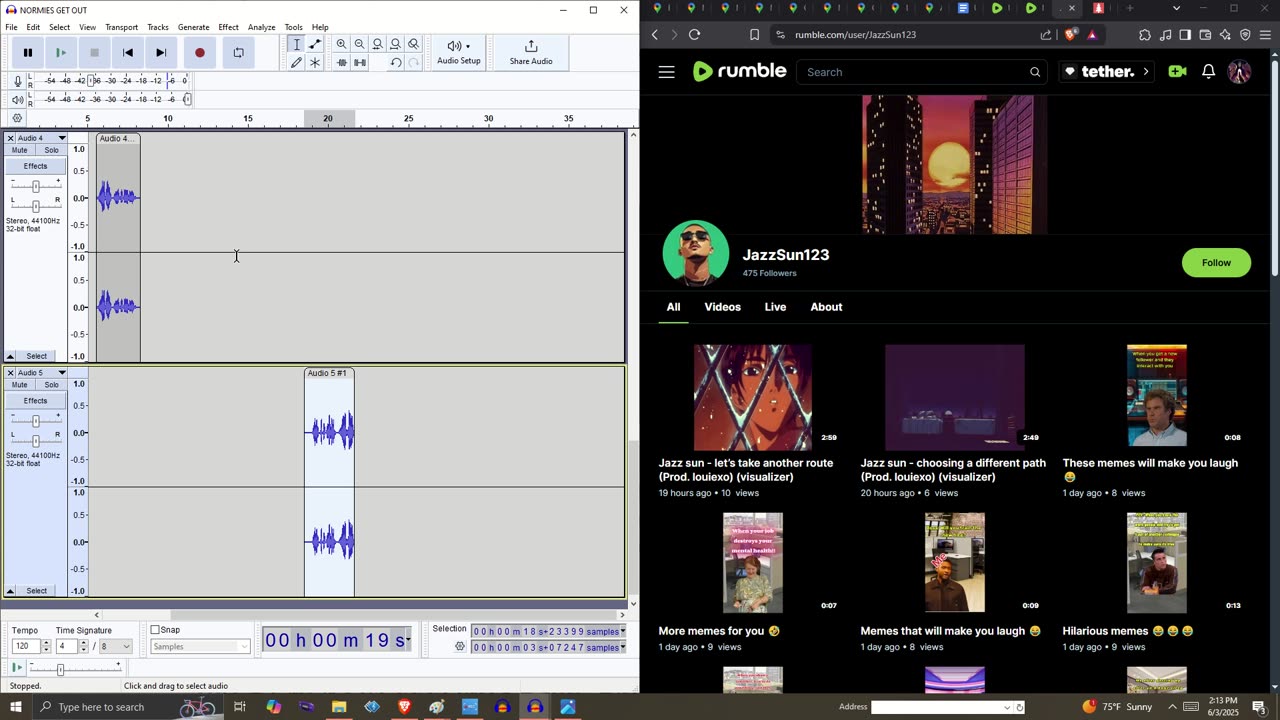The width and height of the screenshot is (1280, 720).
Task: Bookmark this page in Brave
Action: click(x=754, y=34)
